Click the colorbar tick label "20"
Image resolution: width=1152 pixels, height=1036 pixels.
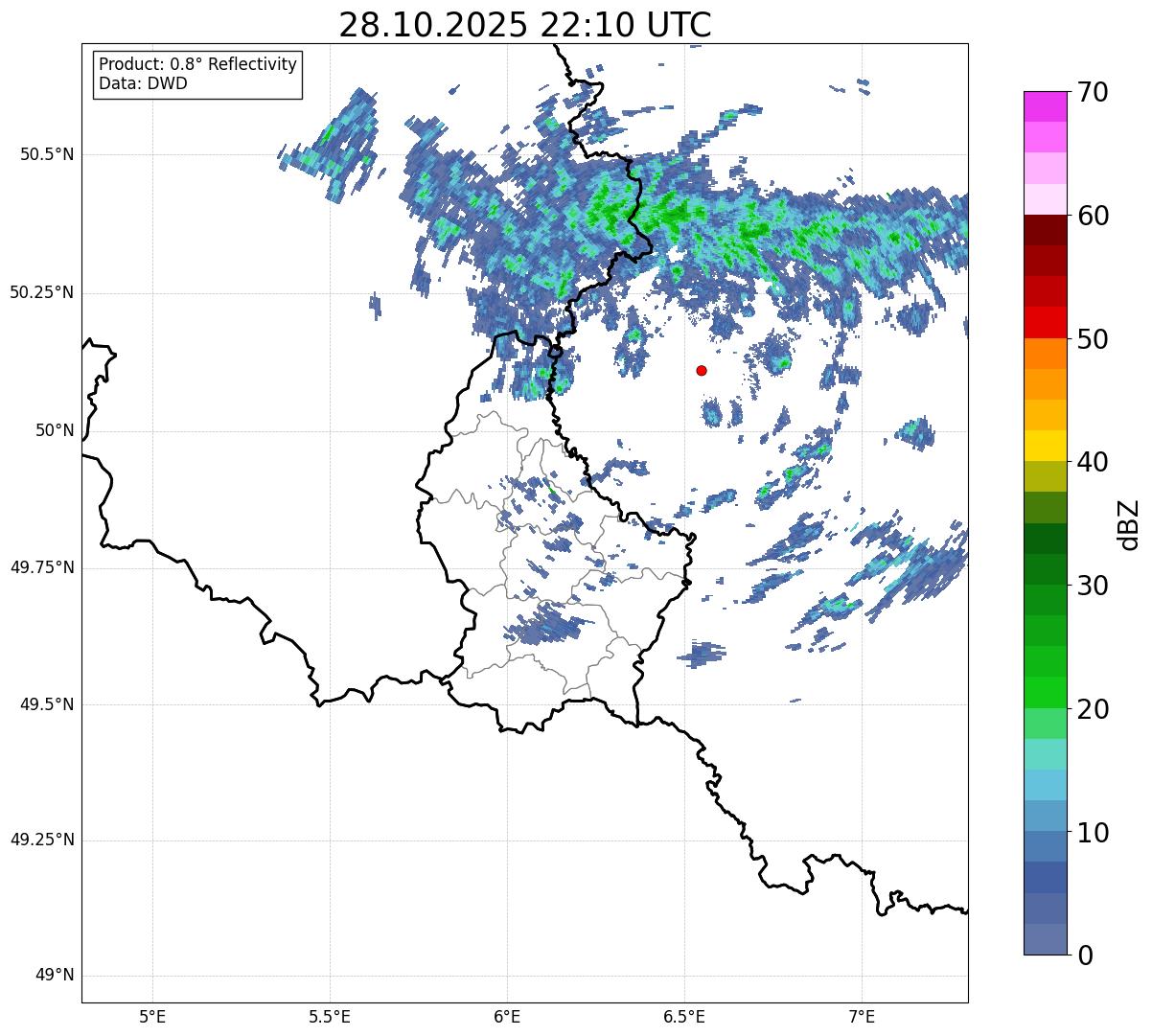[x=1093, y=710]
